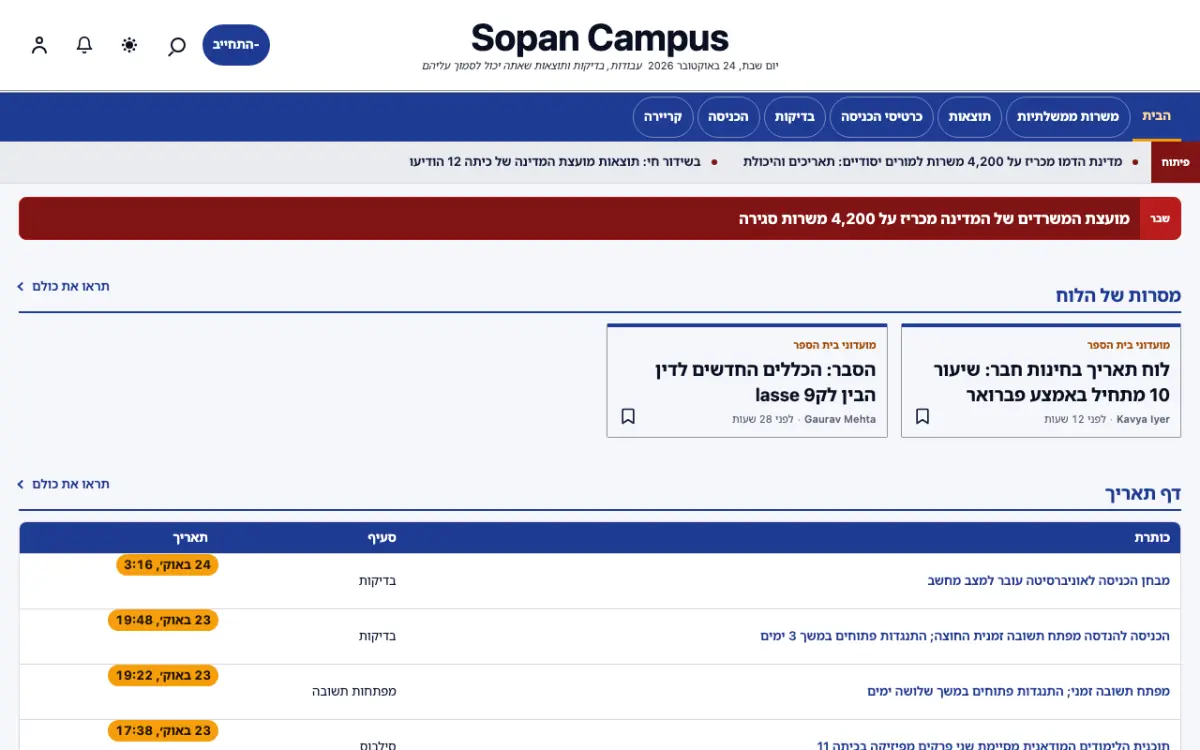Click the Sopan Campus site title
Viewport: 1200px width, 750px height.
click(600, 38)
